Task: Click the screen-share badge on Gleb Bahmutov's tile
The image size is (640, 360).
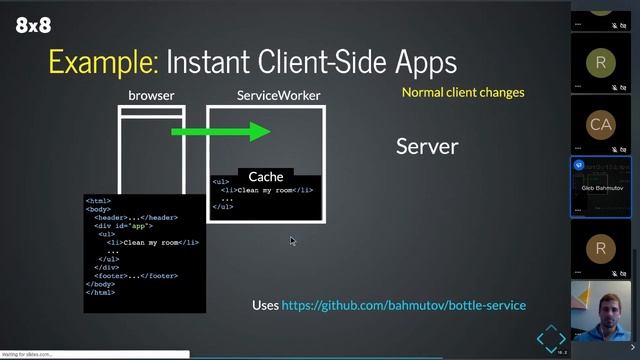Action: coord(578,165)
